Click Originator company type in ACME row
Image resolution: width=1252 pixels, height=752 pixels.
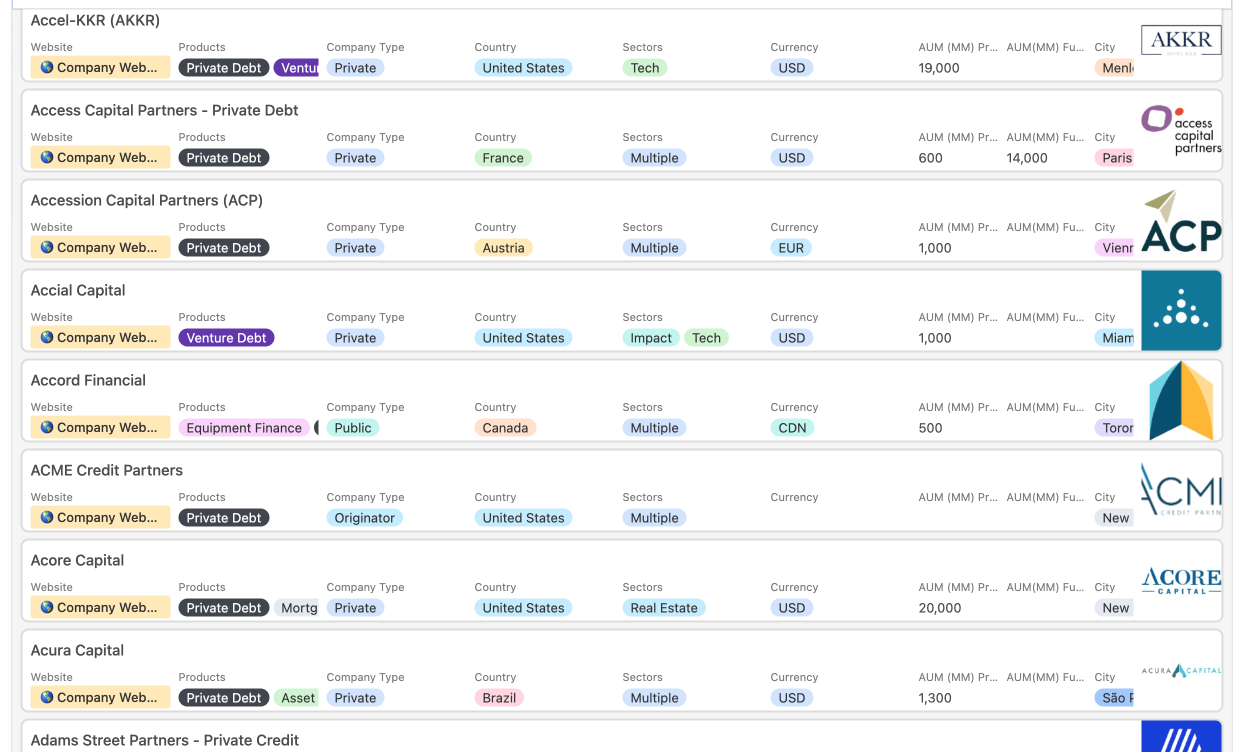365,518
